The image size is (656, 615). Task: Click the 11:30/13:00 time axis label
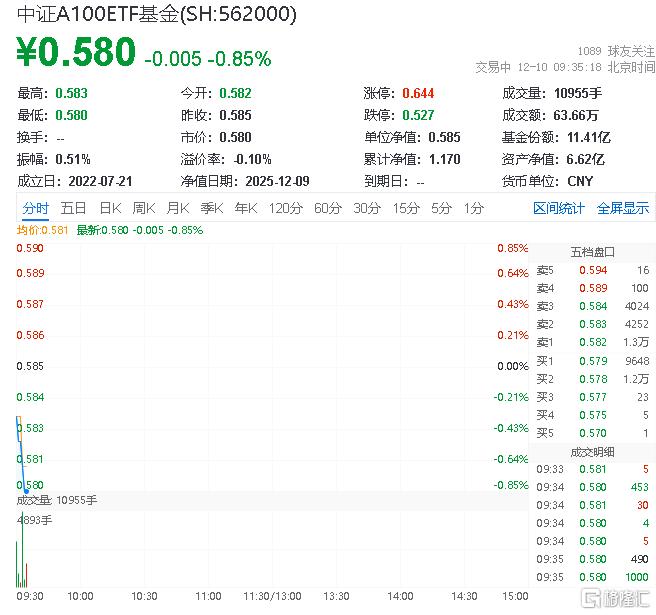point(272,596)
